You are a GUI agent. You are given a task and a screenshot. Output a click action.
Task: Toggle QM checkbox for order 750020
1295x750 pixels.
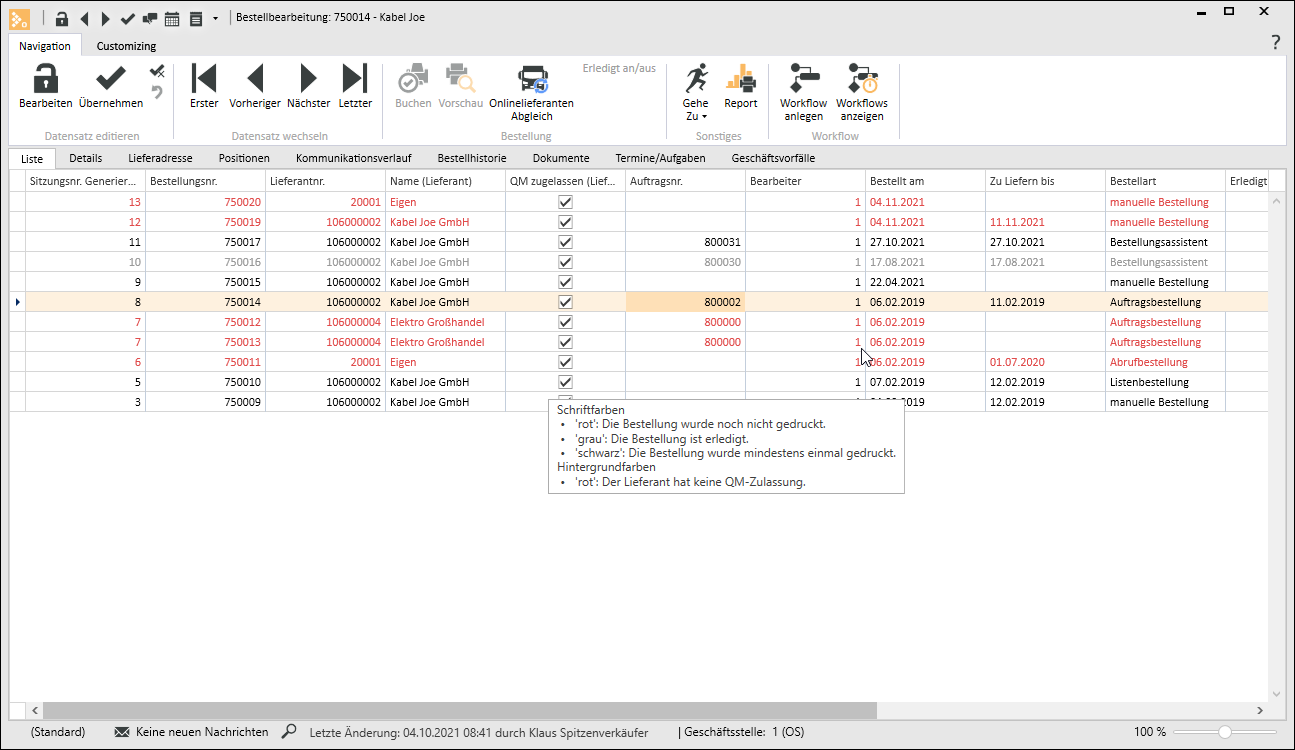(x=565, y=202)
